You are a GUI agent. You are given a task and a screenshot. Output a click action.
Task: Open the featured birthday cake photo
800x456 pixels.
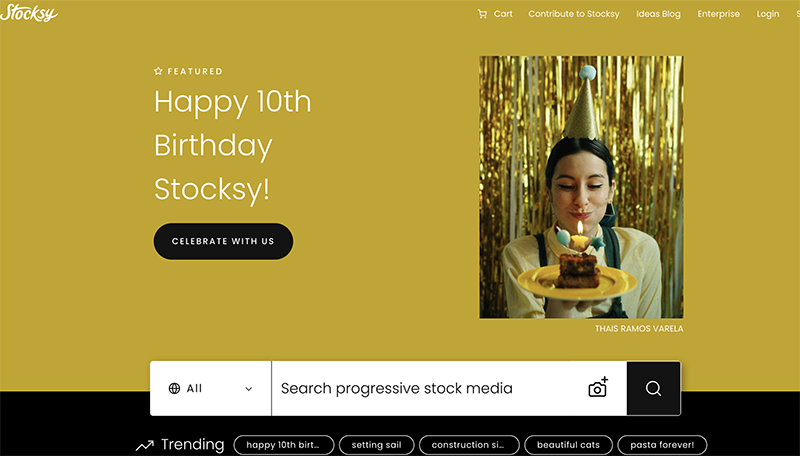tap(581, 187)
